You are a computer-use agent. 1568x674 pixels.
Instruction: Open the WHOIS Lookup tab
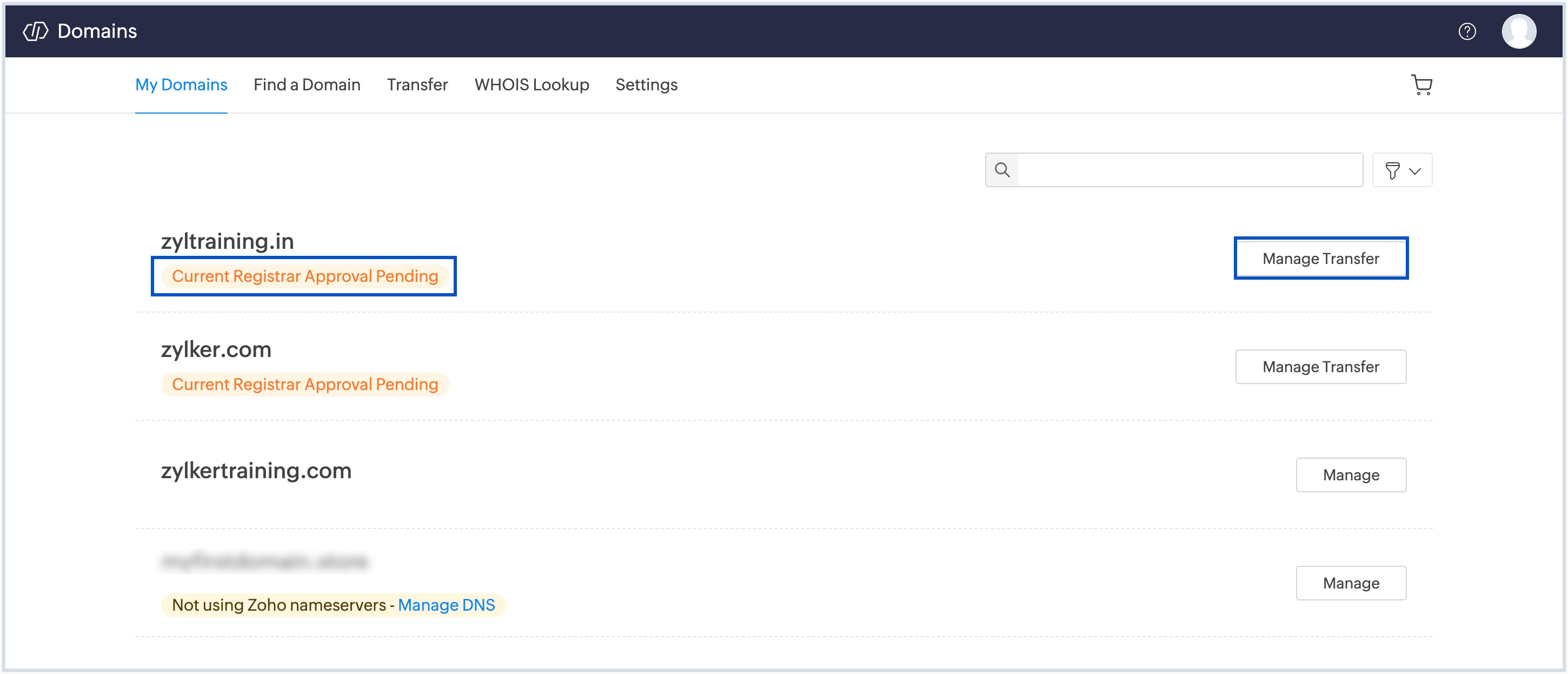click(x=531, y=84)
